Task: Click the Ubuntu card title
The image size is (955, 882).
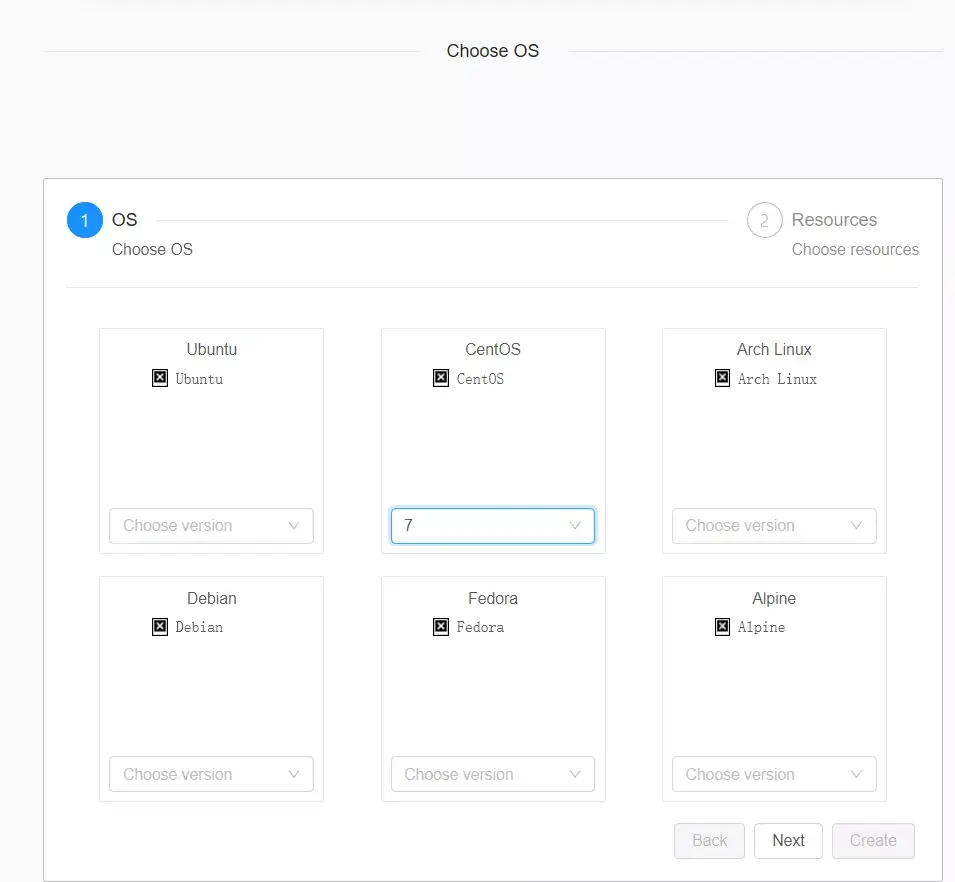Action: coord(211,350)
